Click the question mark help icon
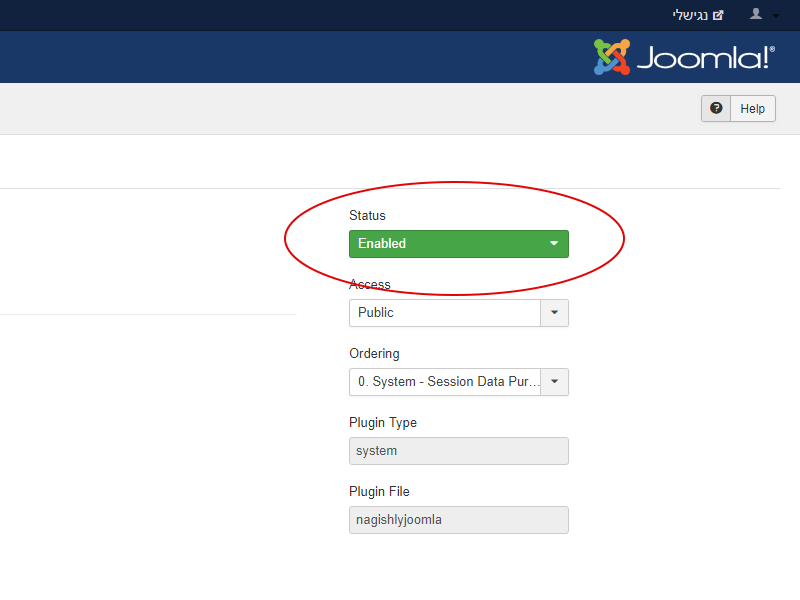The height and width of the screenshot is (600, 800). click(x=716, y=108)
